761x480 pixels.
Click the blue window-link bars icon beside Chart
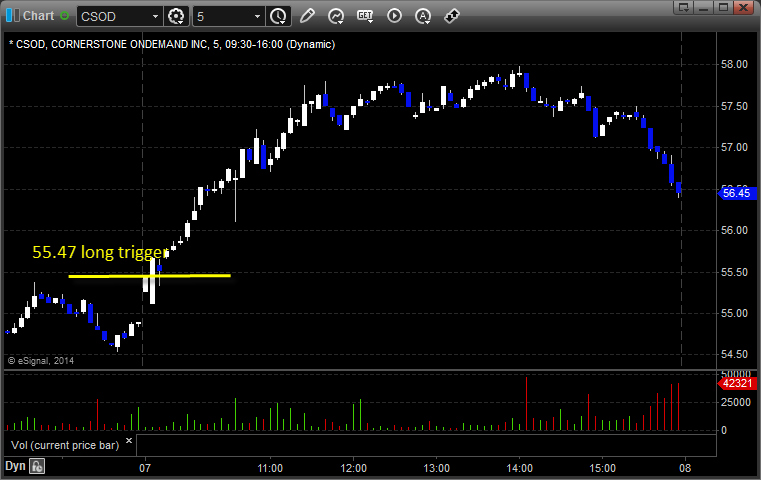pyautogui.click(x=13, y=16)
